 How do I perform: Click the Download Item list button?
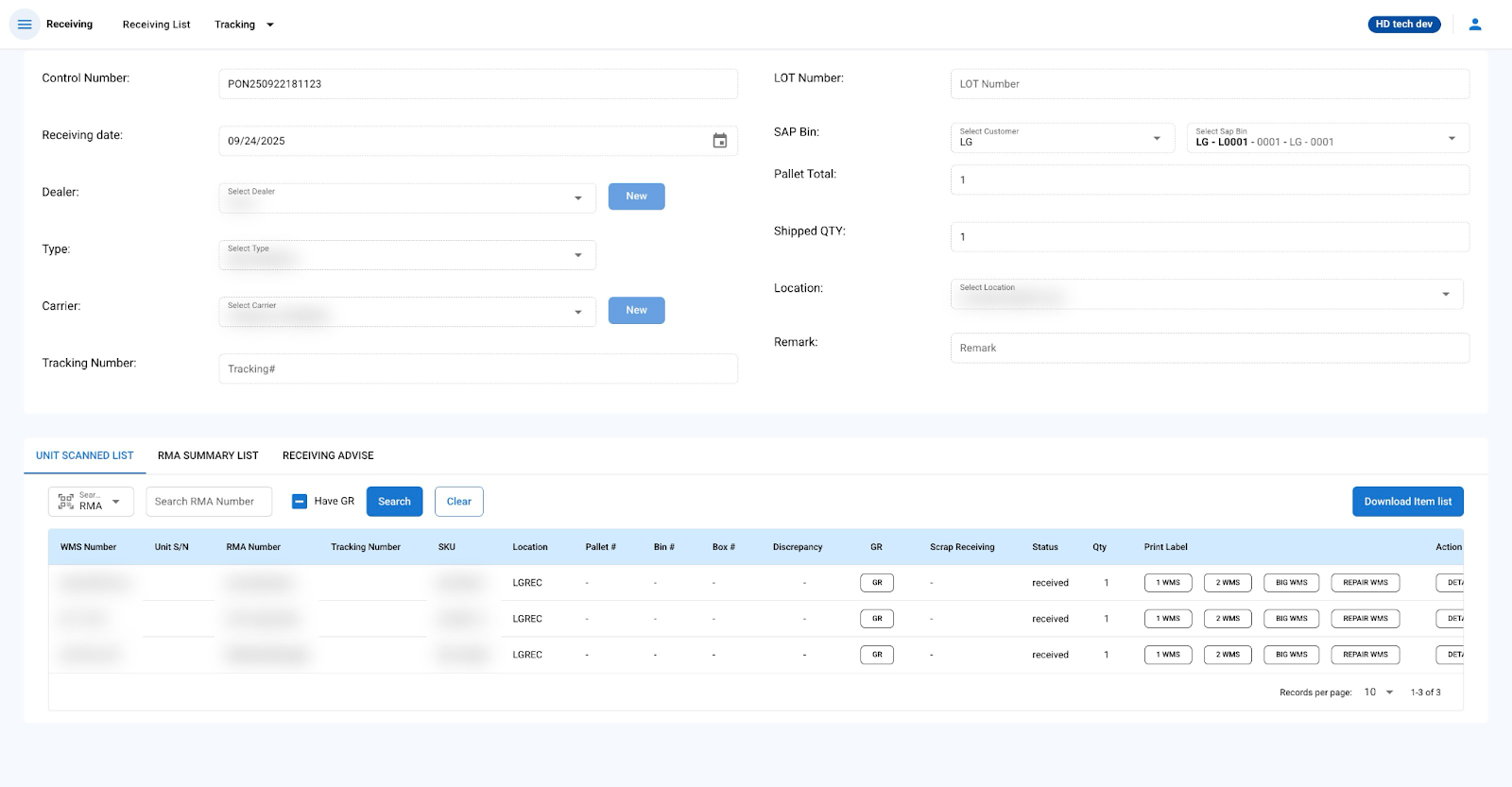(x=1407, y=502)
